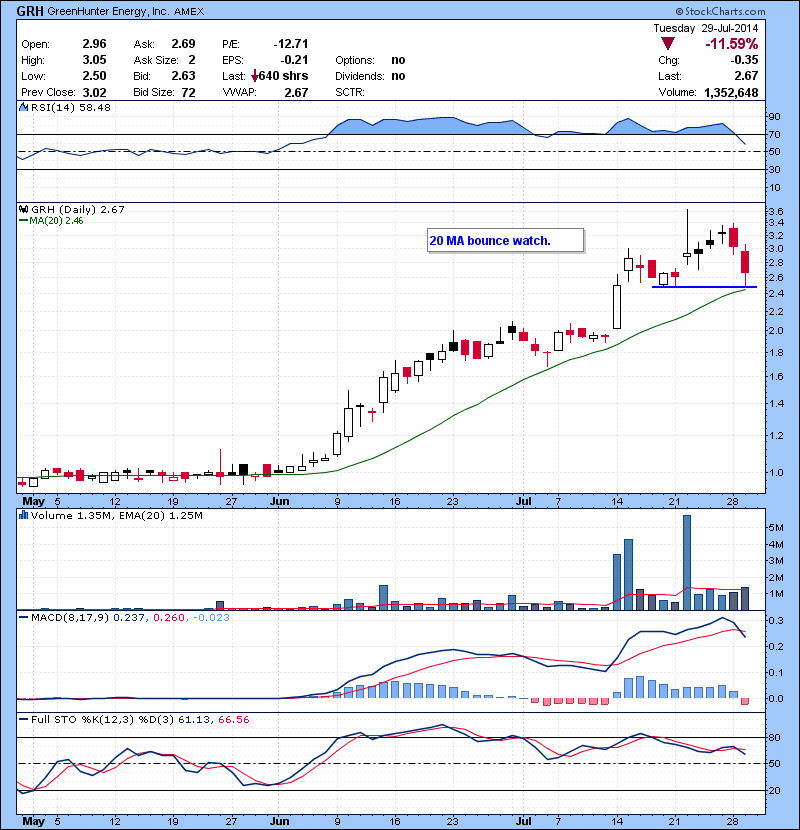The image size is (800, 830).
Task: Select the date Tuesday 29-Jul-2014
Action: (705, 28)
